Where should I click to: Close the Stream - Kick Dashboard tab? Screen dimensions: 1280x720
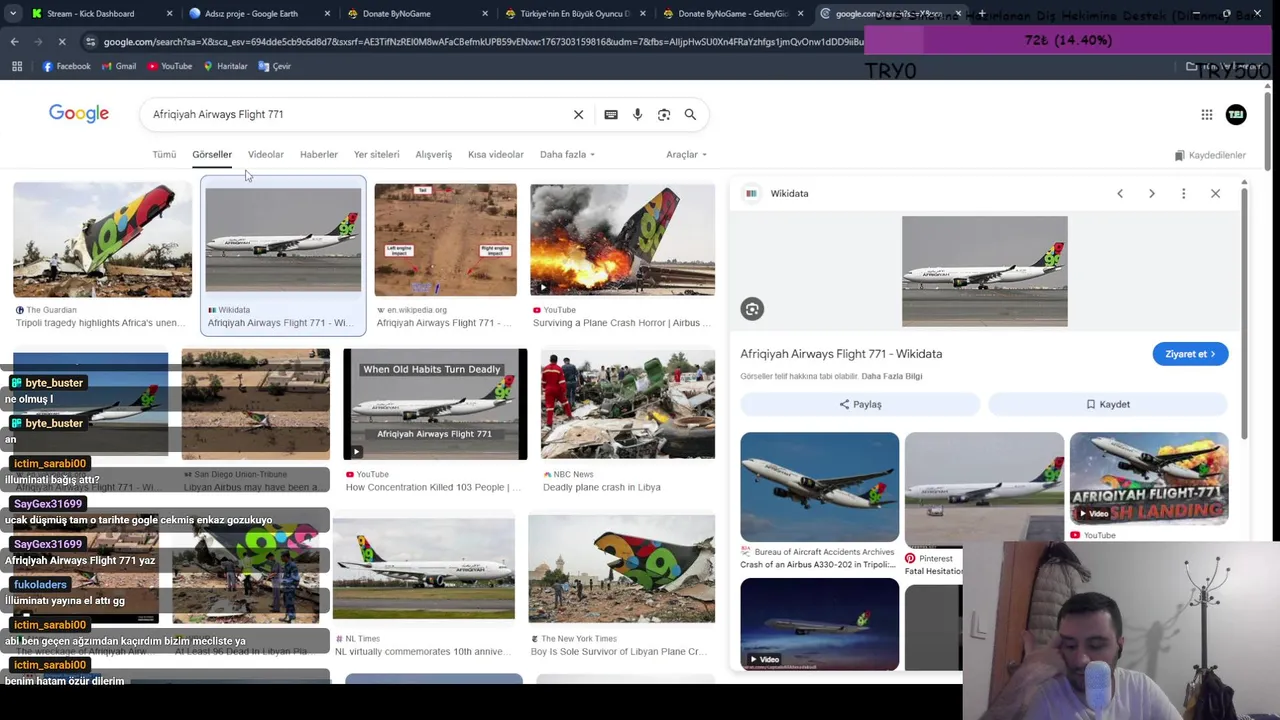click(x=169, y=14)
